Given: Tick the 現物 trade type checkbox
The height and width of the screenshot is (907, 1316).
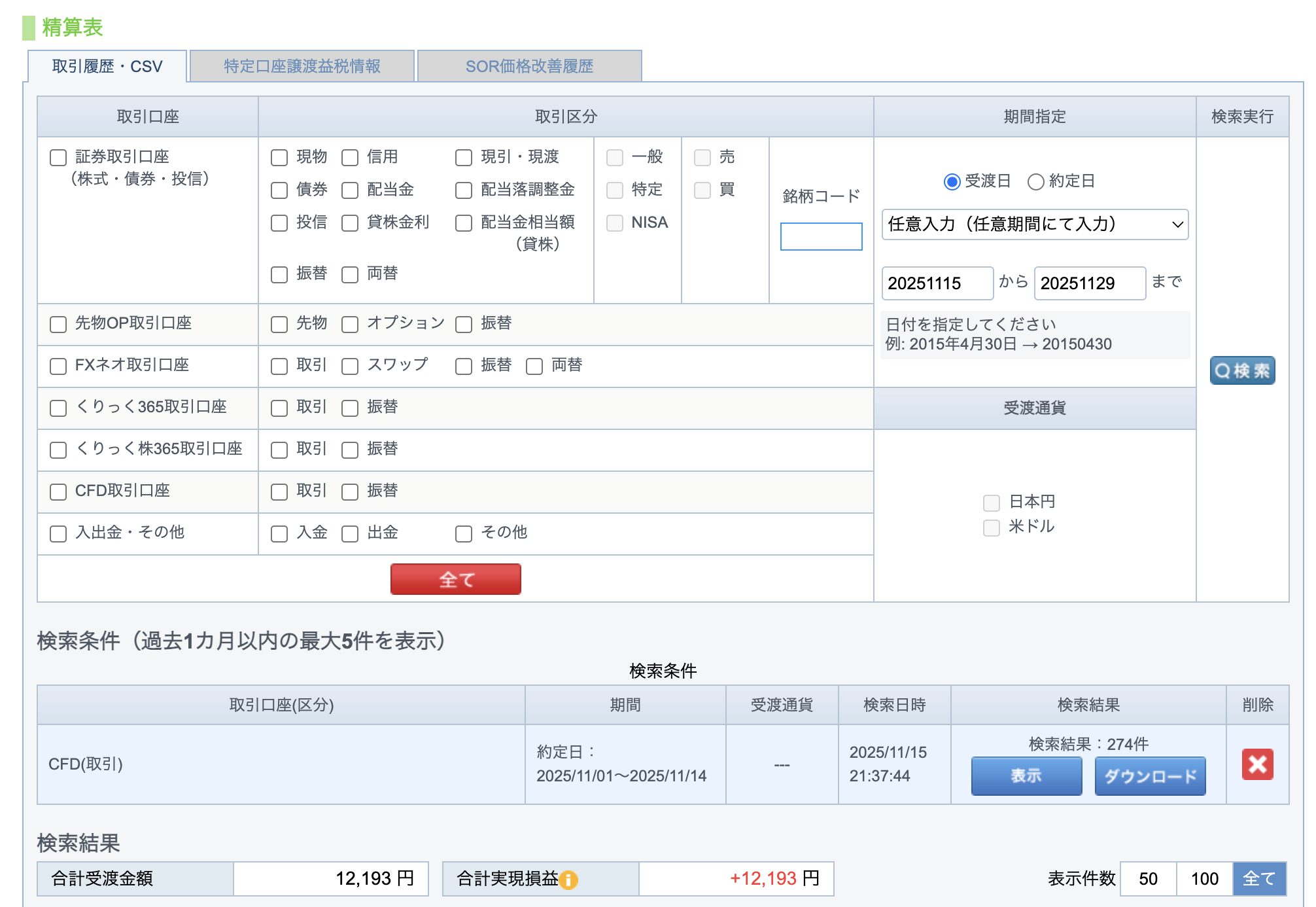Looking at the screenshot, I should point(279,158).
